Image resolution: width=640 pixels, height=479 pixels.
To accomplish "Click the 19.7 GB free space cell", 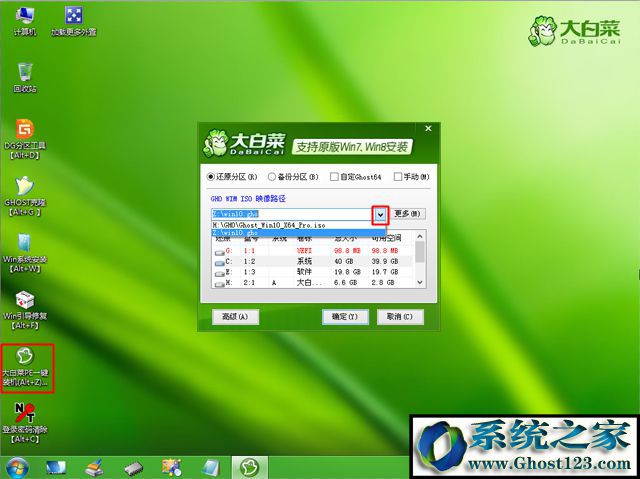I will coord(384,272).
